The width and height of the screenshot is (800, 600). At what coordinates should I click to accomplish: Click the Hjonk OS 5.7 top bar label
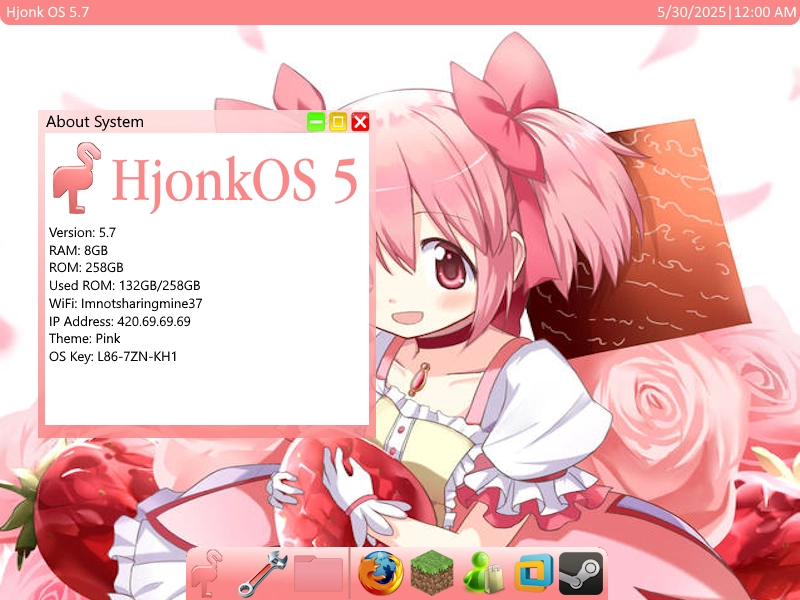[47, 12]
